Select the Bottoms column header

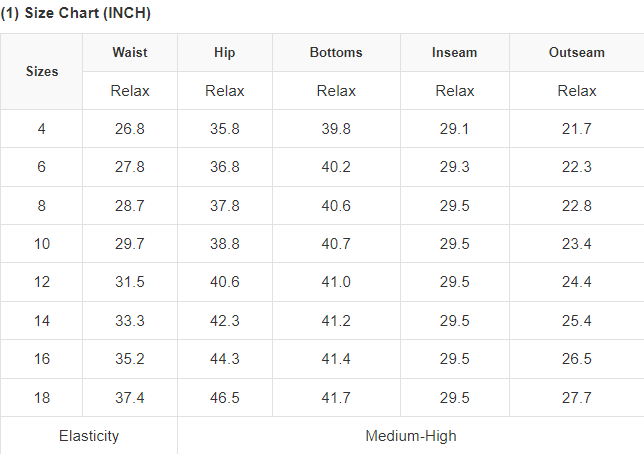(336, 52)
